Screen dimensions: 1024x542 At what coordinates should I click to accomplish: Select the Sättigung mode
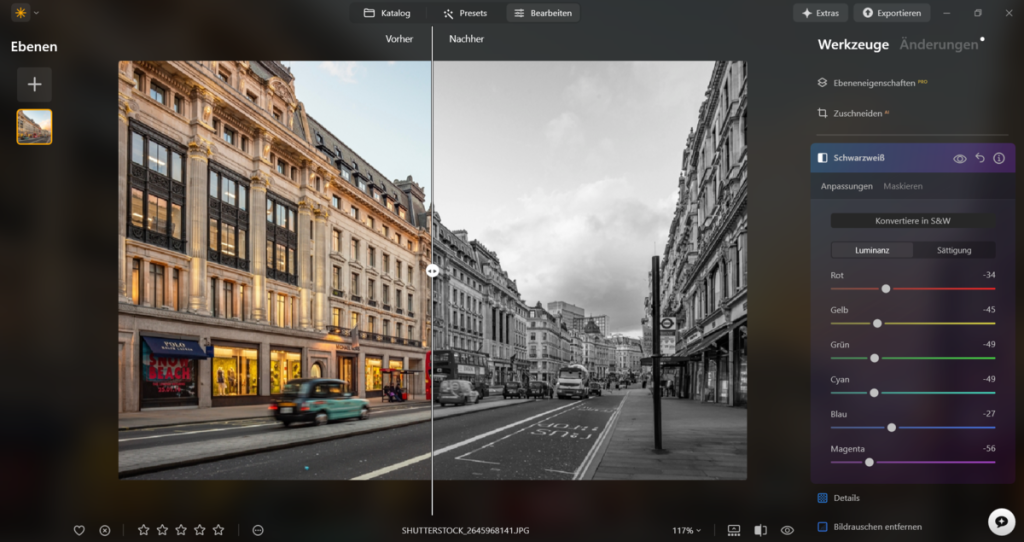pyautogui.click(x=953, y=250)
